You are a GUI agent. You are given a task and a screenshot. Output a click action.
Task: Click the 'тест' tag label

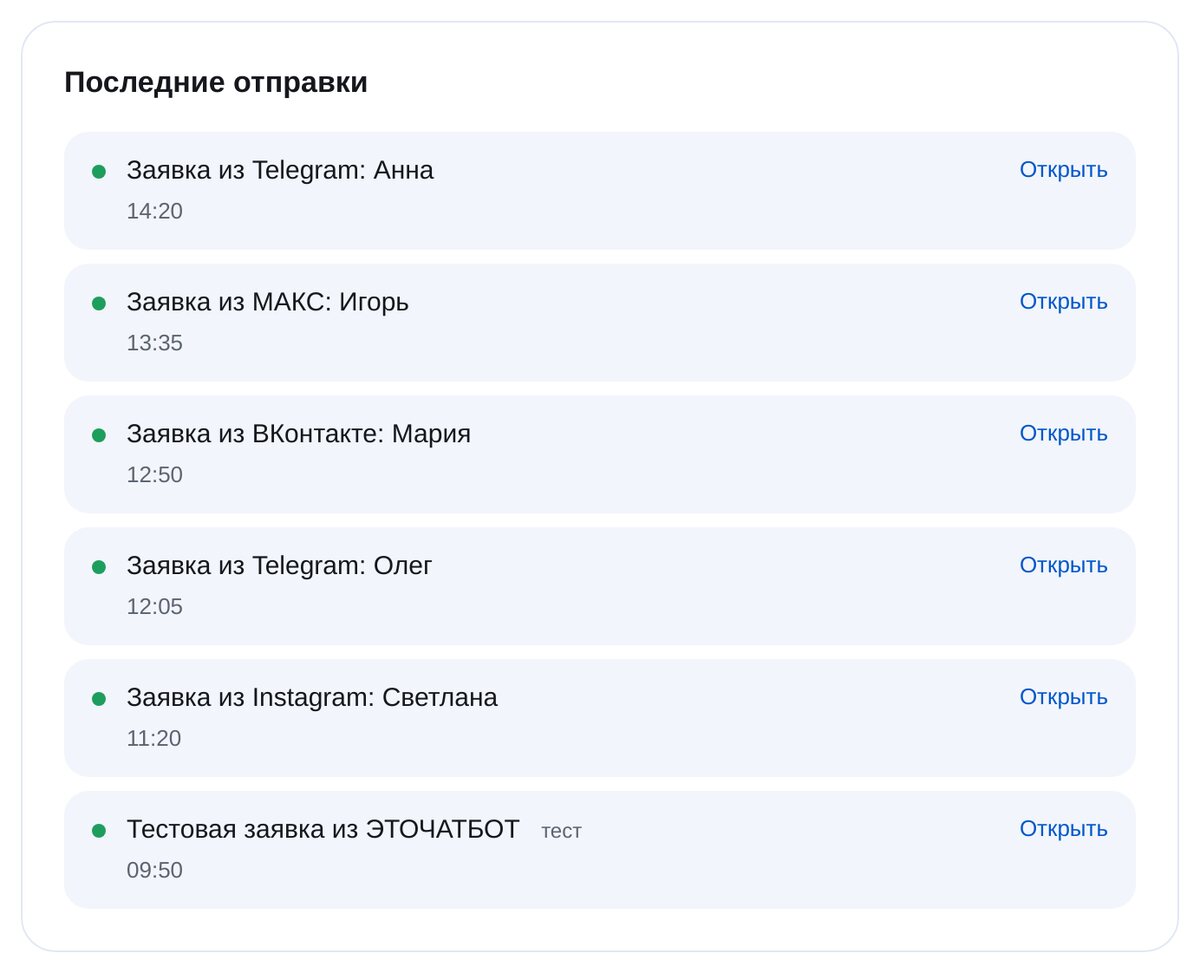(561, 832)
